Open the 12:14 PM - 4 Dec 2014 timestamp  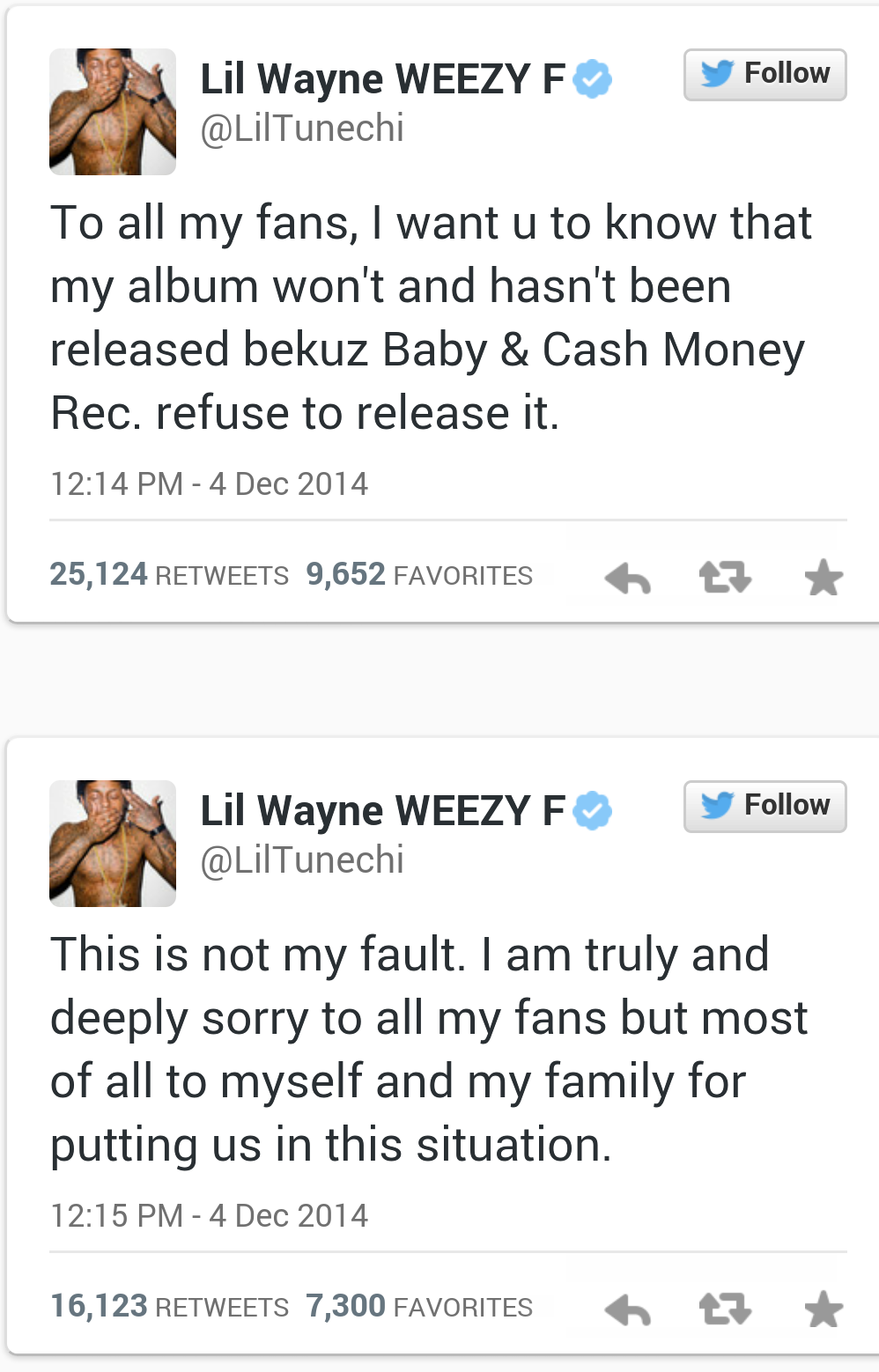(209, 484)
